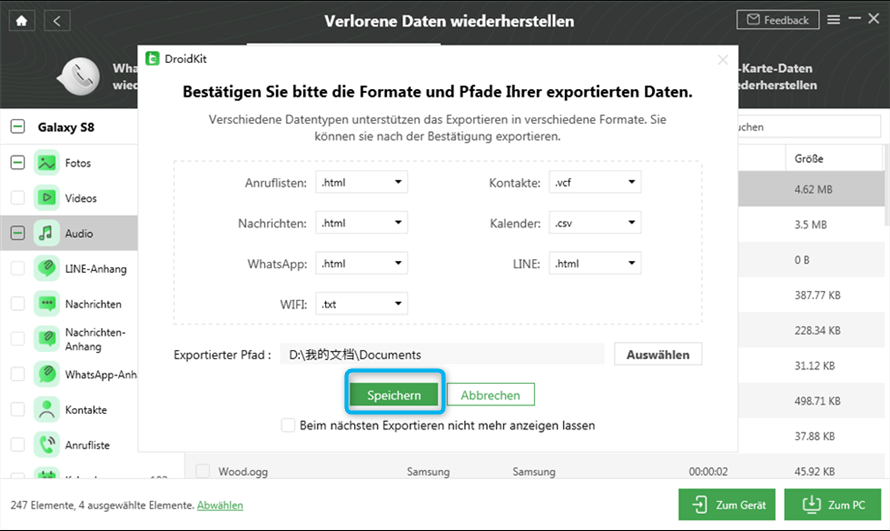Check the Anrufliste checkbox
The image size is (890, 531).
[x=18, y=445]
